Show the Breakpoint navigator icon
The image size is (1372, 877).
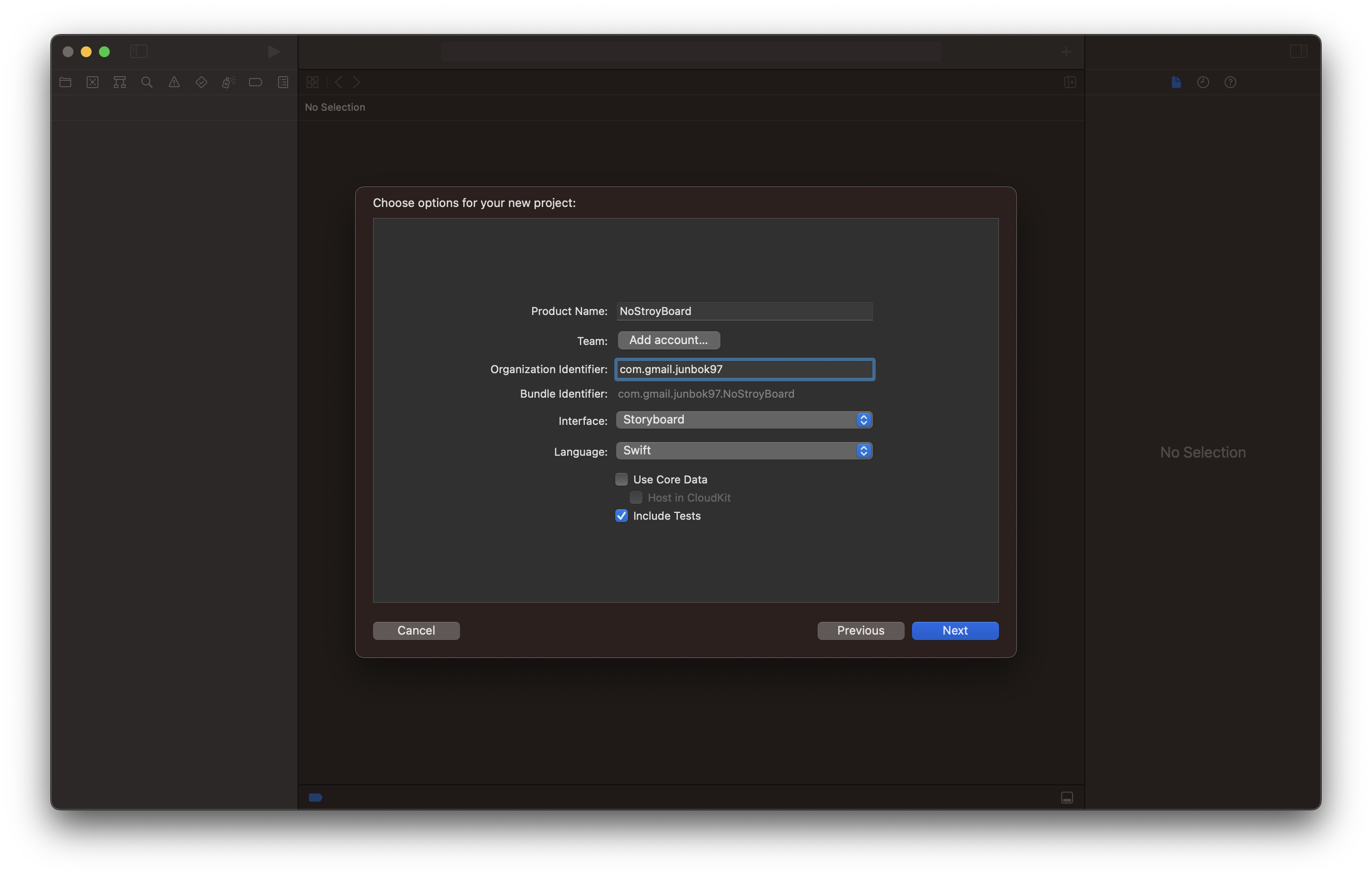(255, 82)
